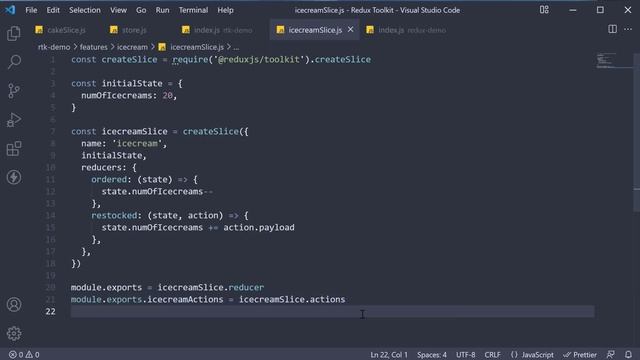Switch to the index.js rtk-demo tab
This screenshot has width=640, height=360.
tap(217, 30)
